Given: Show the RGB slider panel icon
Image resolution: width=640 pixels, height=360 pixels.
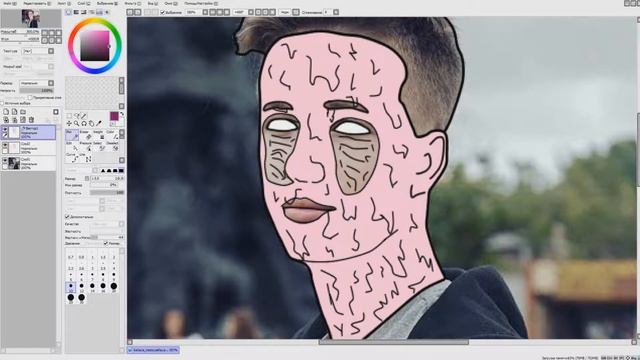Looking at the screenshot, I should [76, 13].
